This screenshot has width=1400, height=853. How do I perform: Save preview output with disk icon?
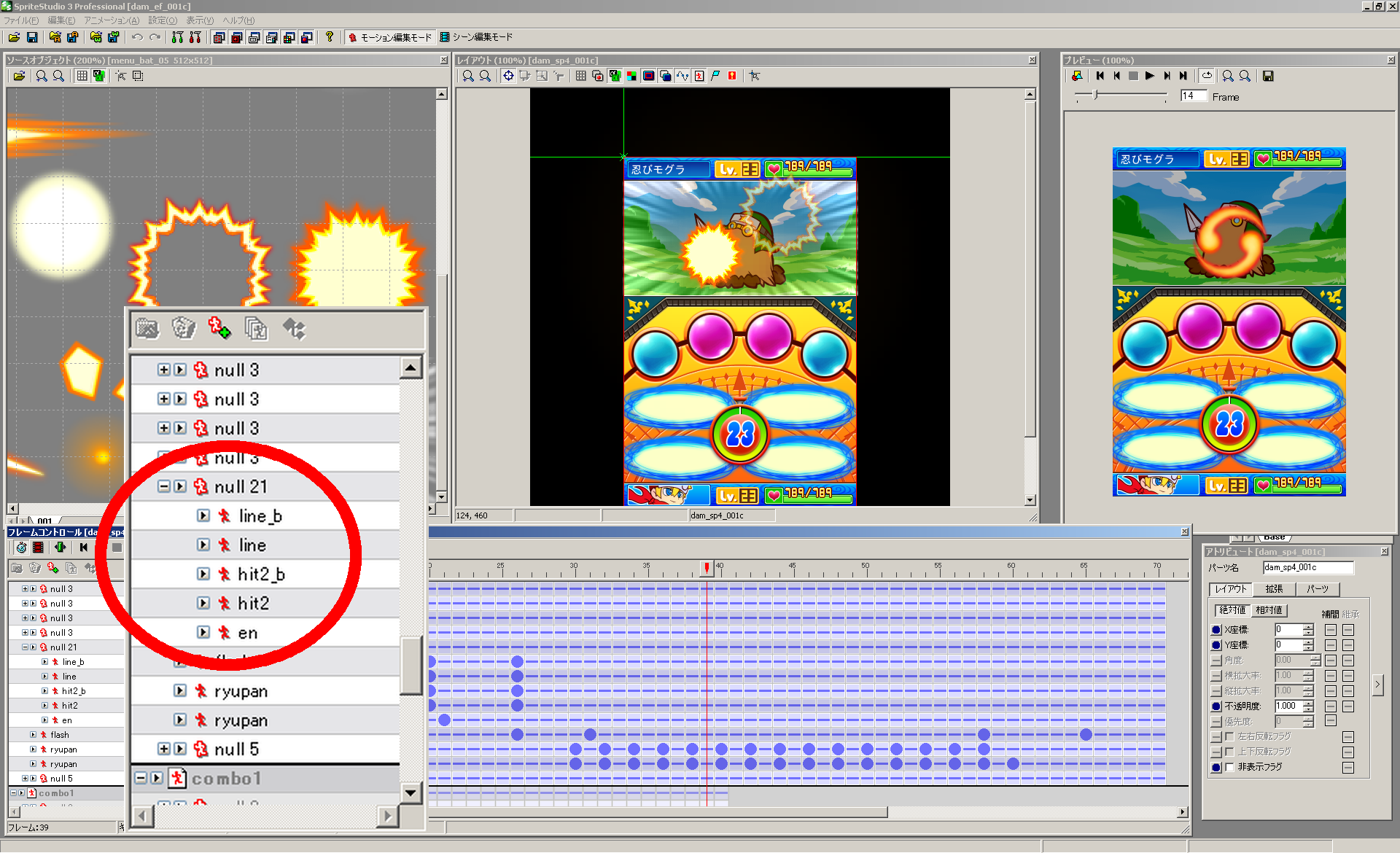(1268, 76)
